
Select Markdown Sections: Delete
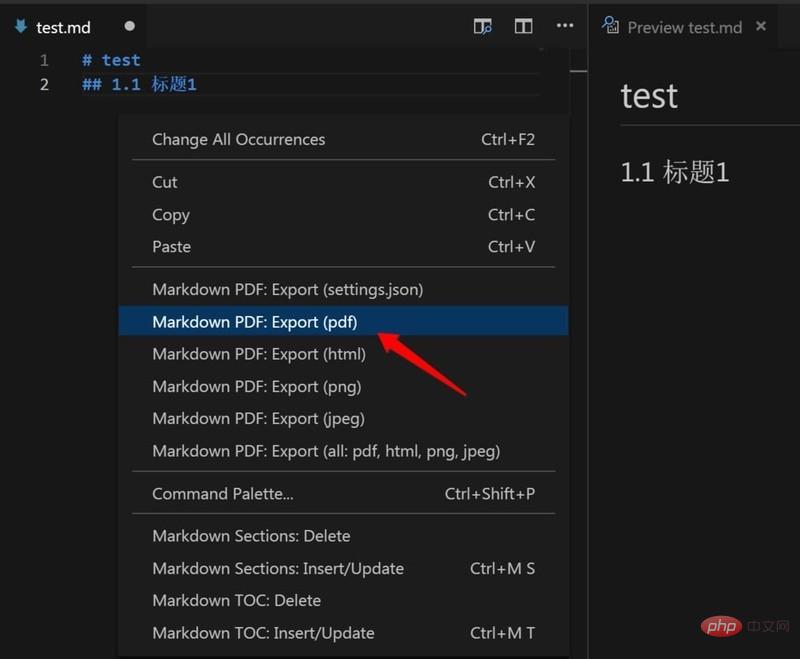(x=250, y=536)
